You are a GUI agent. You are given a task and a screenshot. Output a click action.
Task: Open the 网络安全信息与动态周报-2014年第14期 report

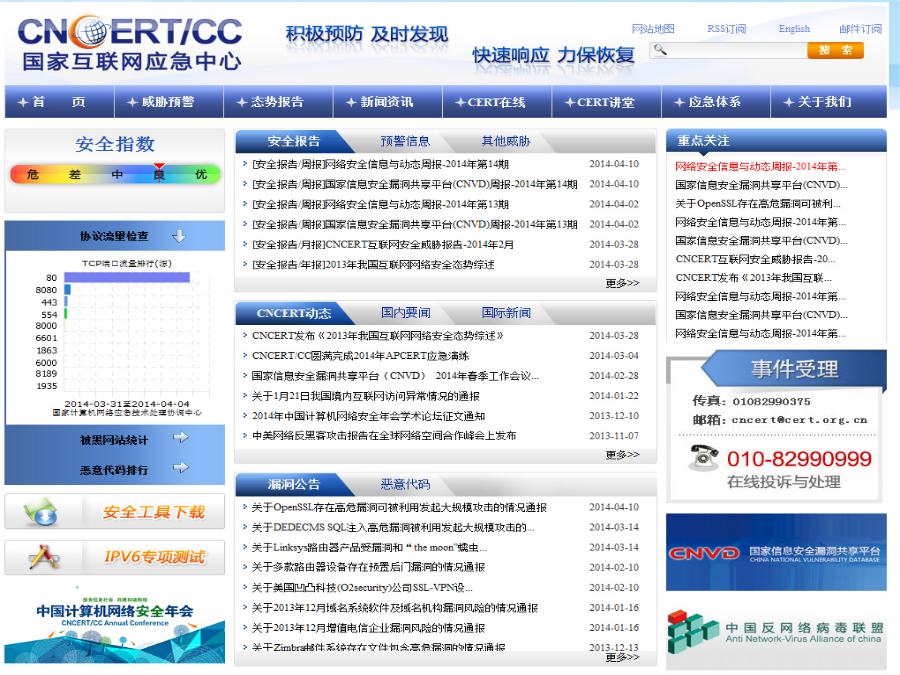[381, 164]
